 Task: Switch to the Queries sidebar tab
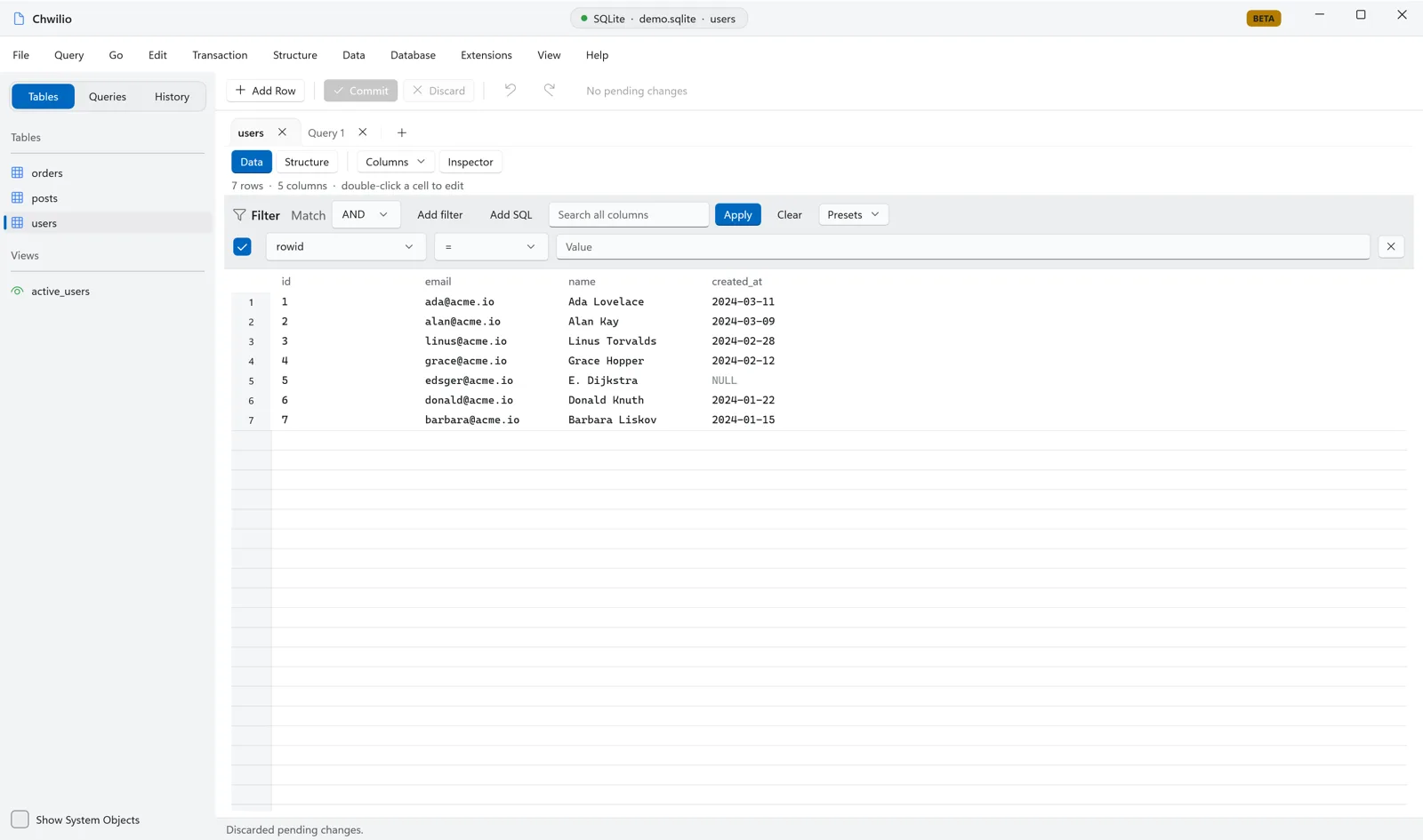pos(108,96)
